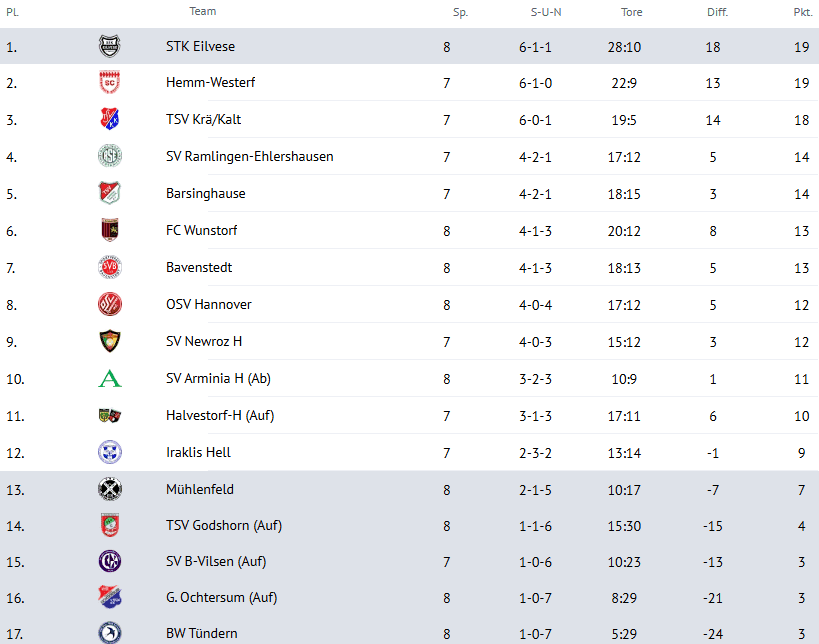Click the Mühlenfeld club crest

pyautogui.click(x=109, y=490)
